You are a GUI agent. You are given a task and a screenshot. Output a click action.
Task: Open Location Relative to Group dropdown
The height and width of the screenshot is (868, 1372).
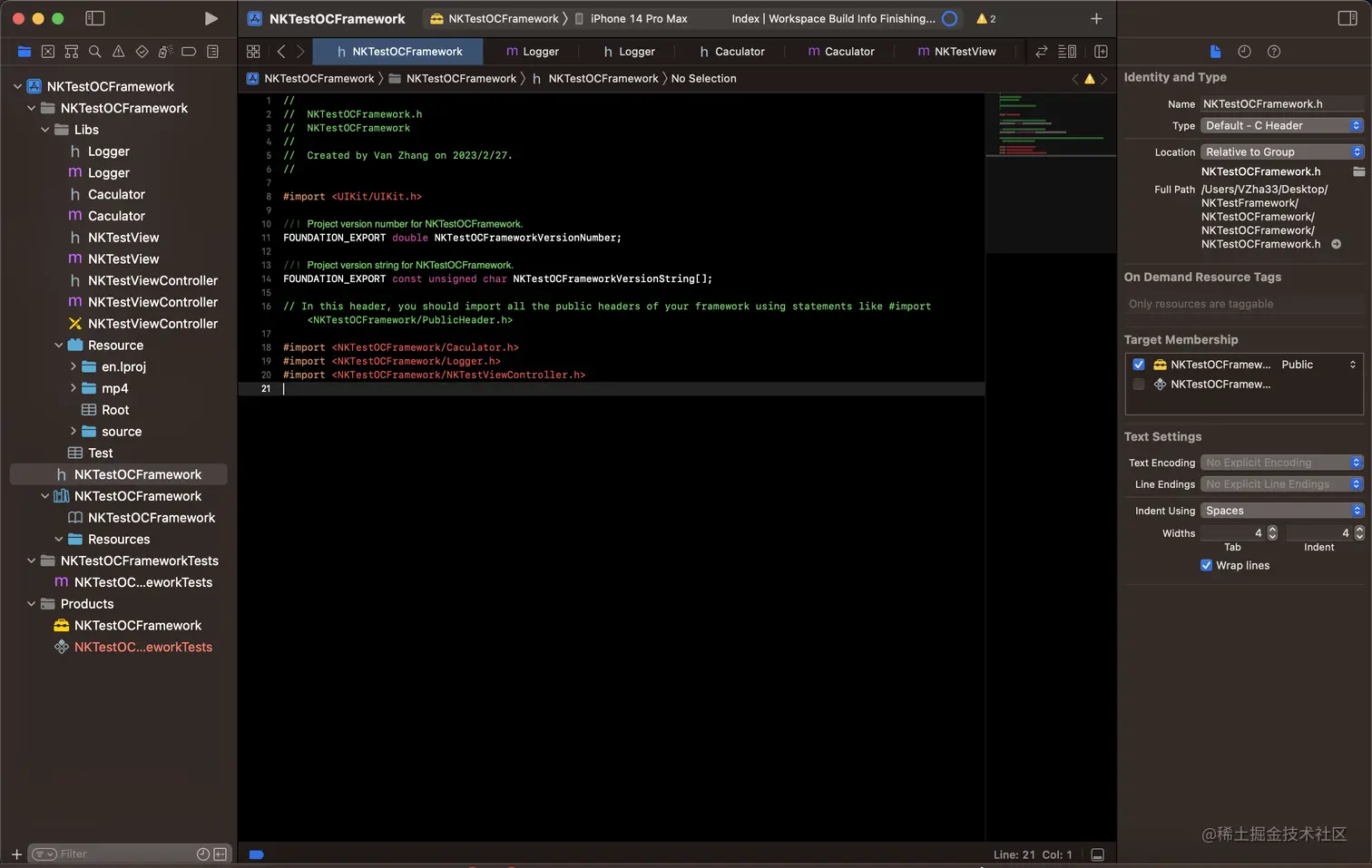coord(1282,152)
